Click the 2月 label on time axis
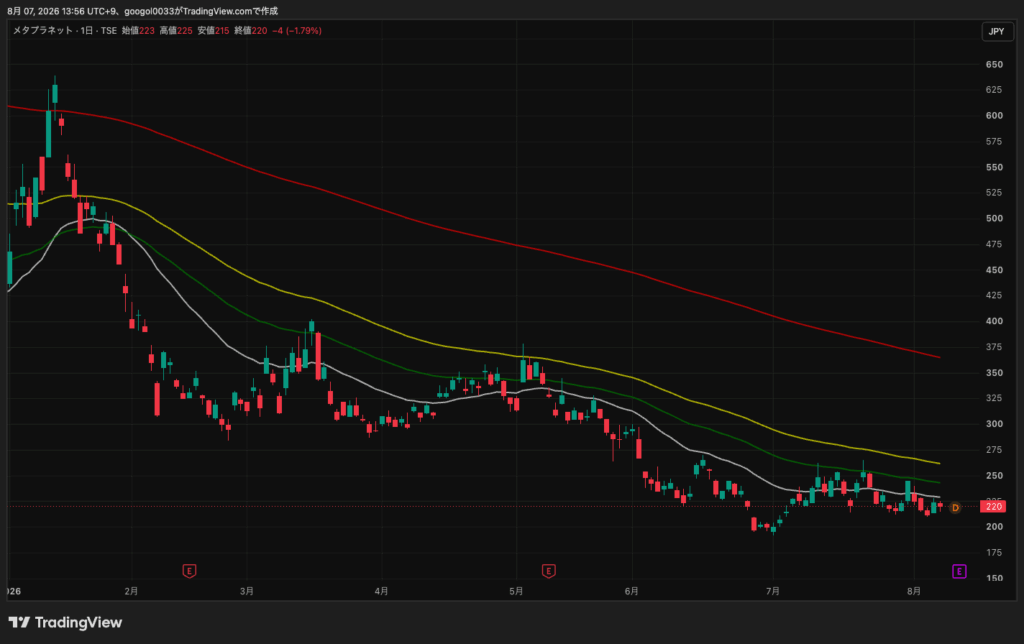Viewport: 1024px width, 644px height. point(131,591)
